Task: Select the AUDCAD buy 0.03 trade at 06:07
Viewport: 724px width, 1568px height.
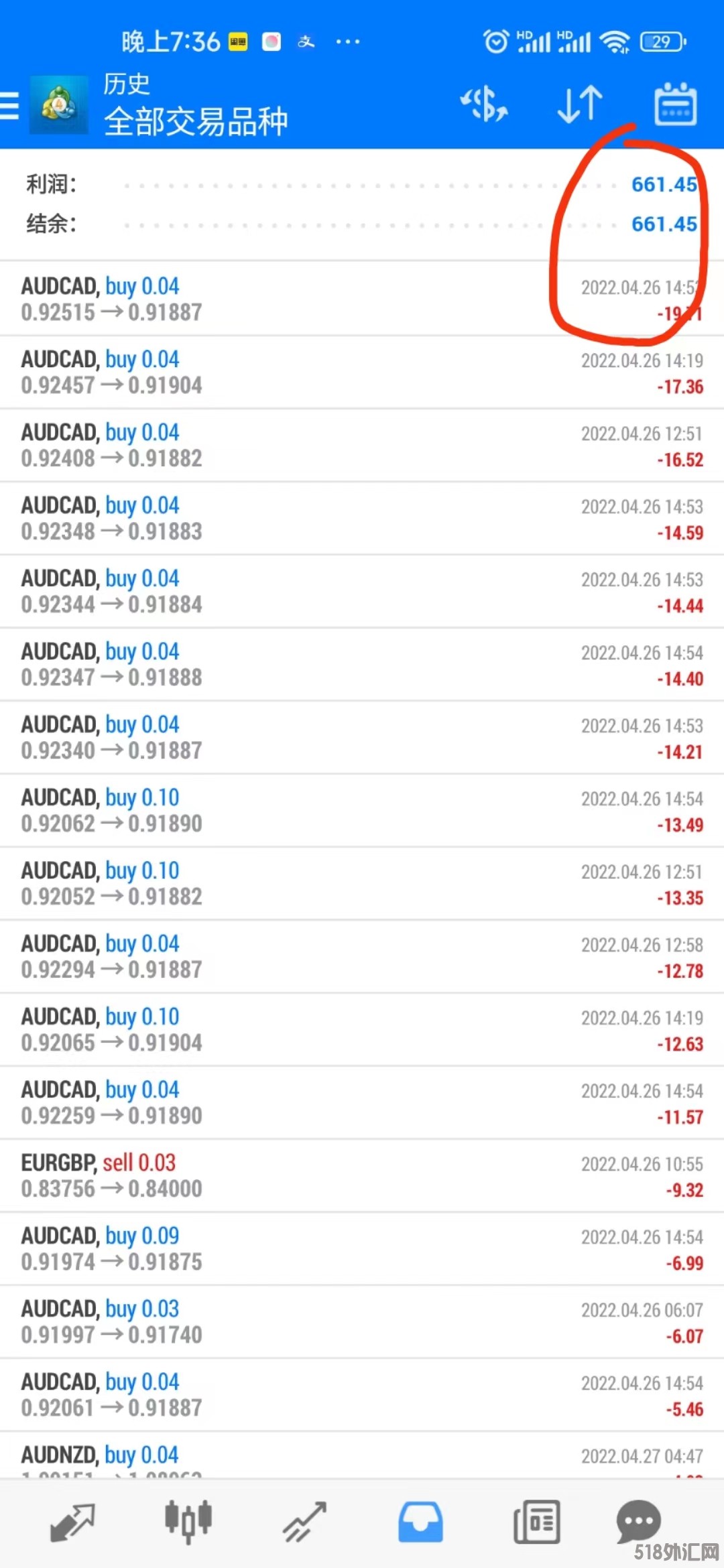Action: [362, 1322]
